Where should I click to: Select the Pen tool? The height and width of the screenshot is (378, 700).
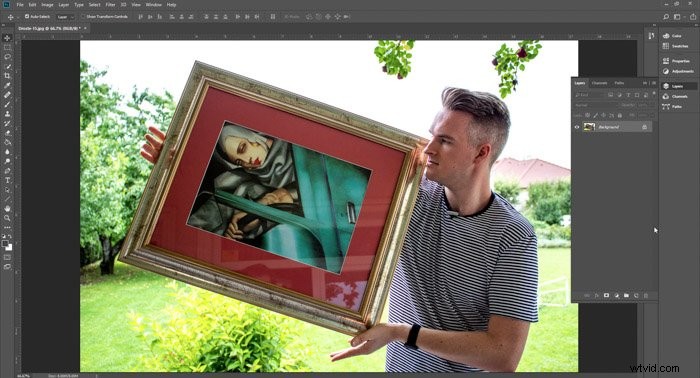click(x=7, y=171)
